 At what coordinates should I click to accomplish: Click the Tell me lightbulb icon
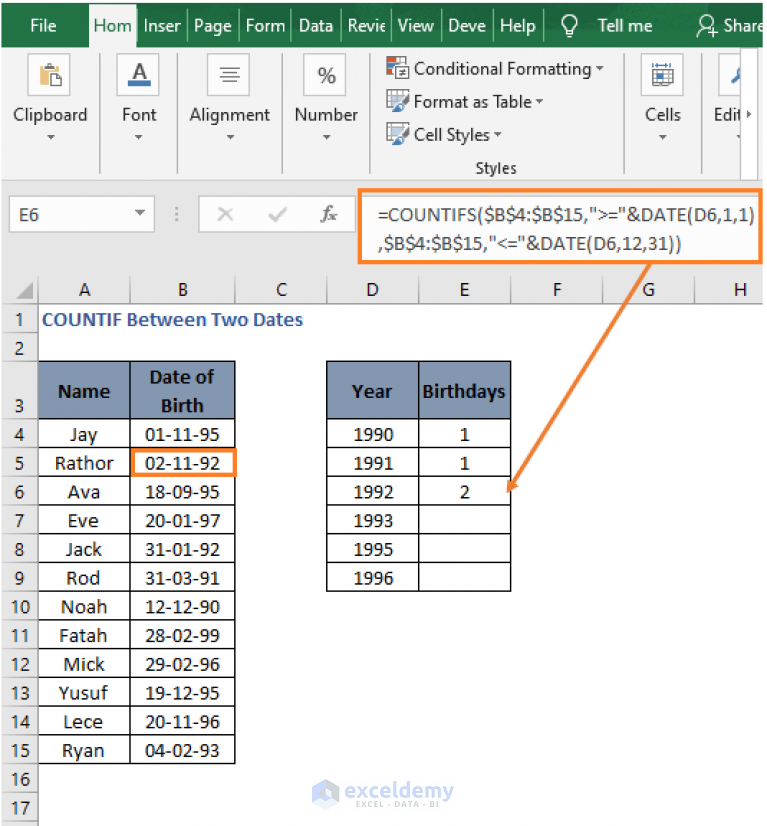pyautogui.click(x=569, y=25)
